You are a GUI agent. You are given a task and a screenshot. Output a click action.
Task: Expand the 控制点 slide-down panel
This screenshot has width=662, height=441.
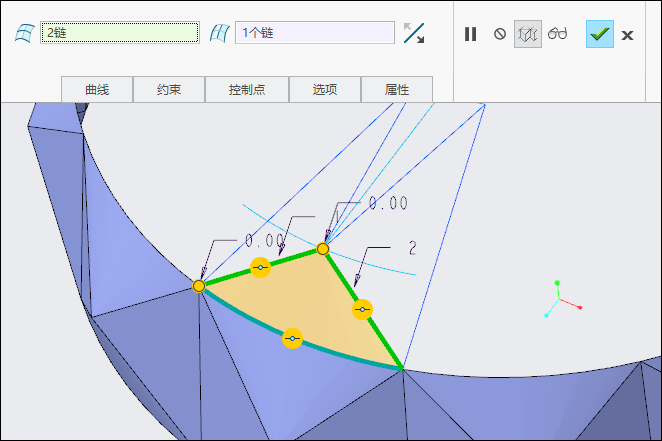[247, 90]
